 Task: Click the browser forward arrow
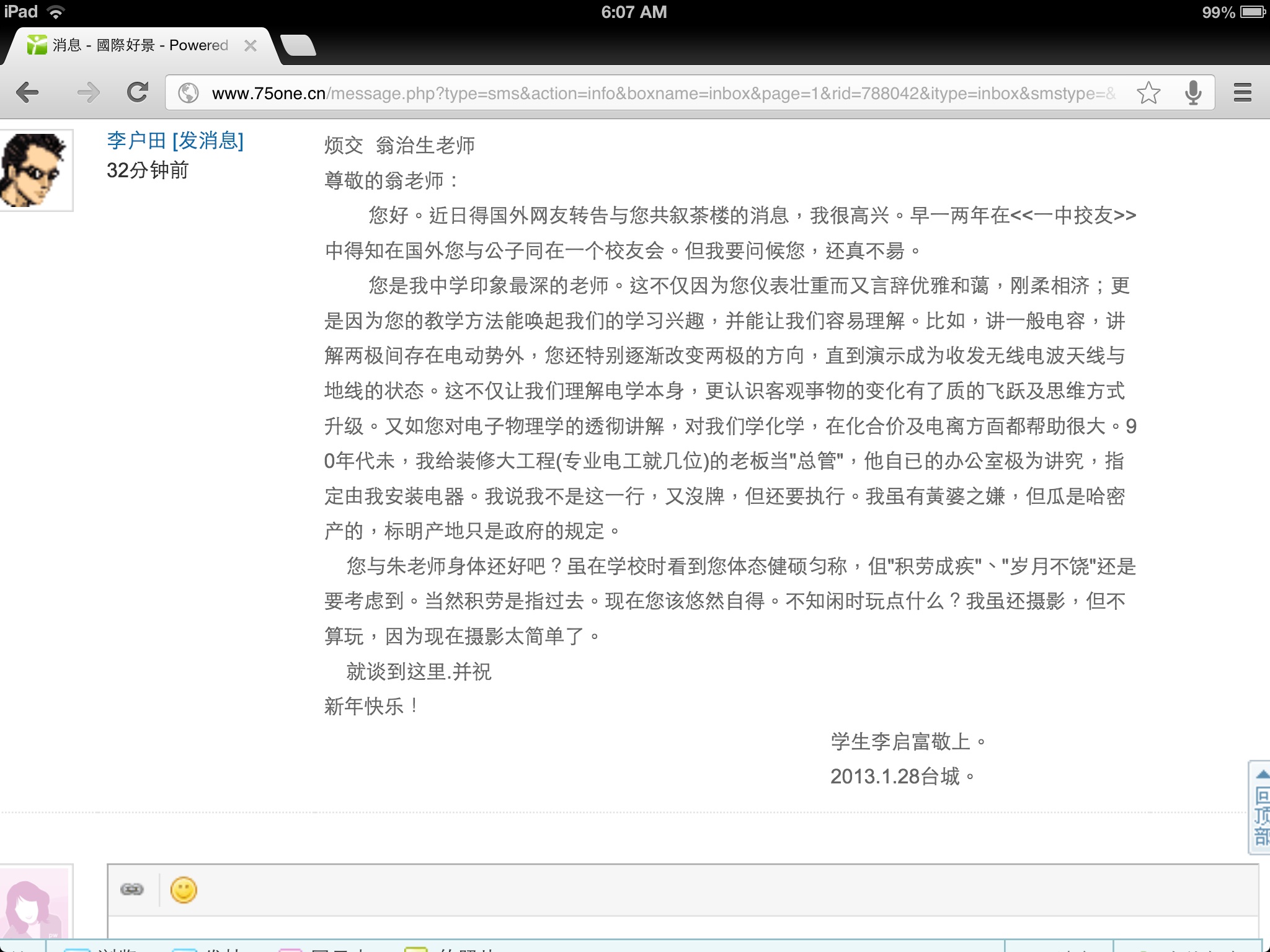(88, 93)
